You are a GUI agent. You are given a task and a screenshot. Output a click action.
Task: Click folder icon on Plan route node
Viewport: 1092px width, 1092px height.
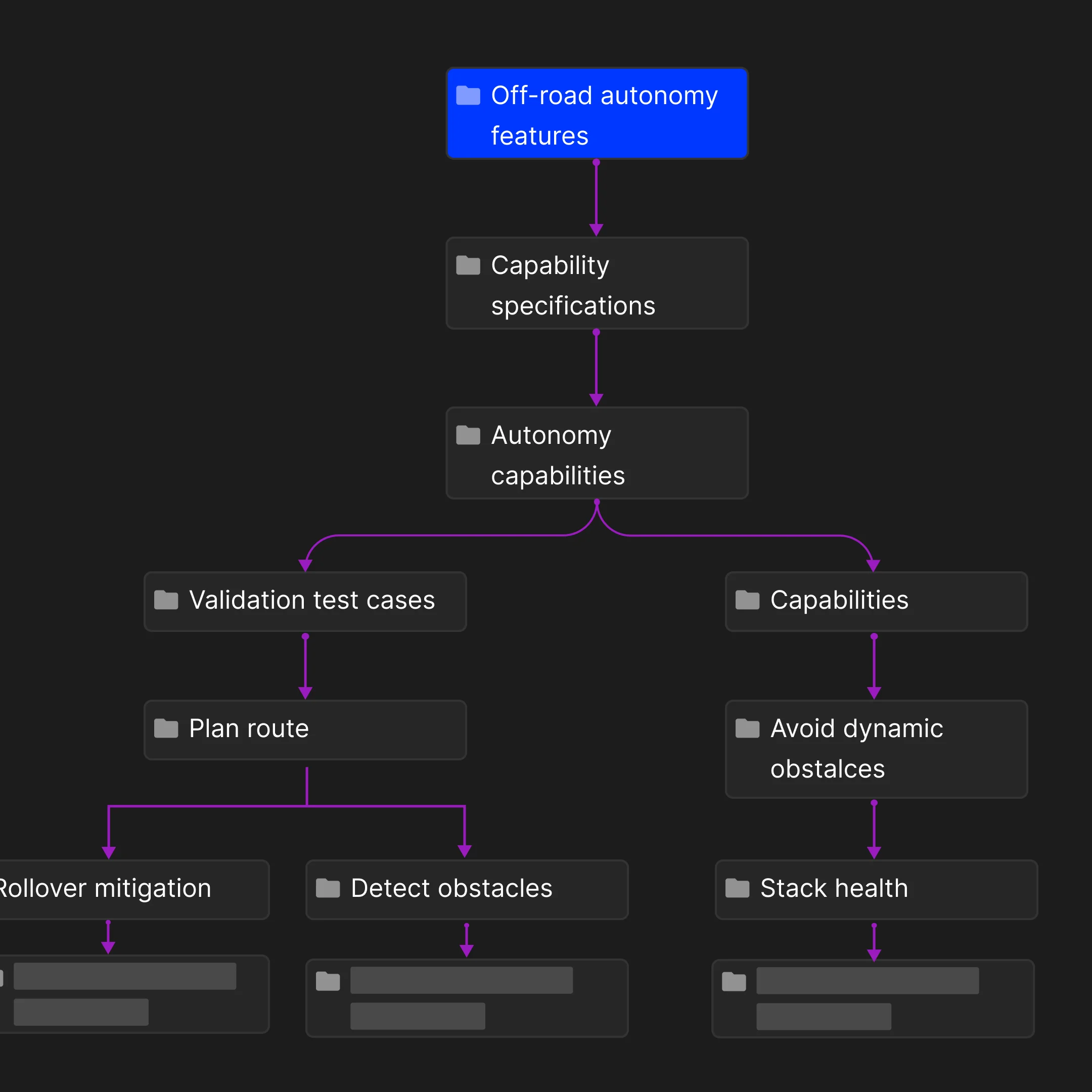[x=166, y=728]
